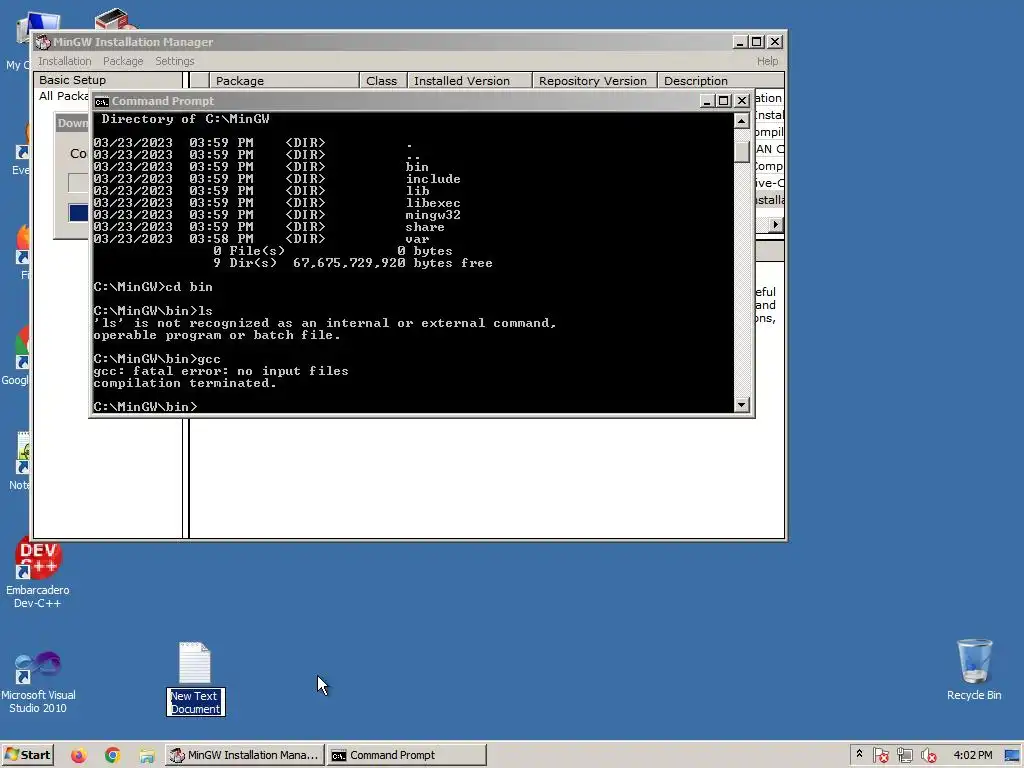Click Command Prompt scrollbar down arrow
Screen dimensions: 1024x768
coord(741,405)
